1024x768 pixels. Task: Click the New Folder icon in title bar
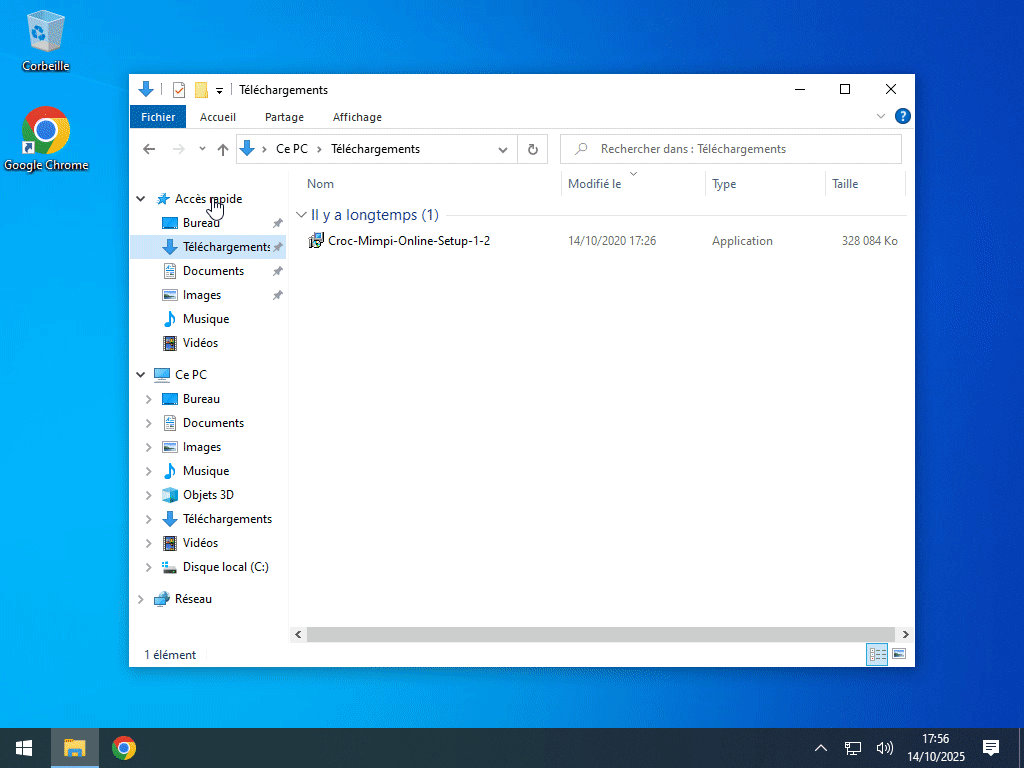(x=201, y=90)
